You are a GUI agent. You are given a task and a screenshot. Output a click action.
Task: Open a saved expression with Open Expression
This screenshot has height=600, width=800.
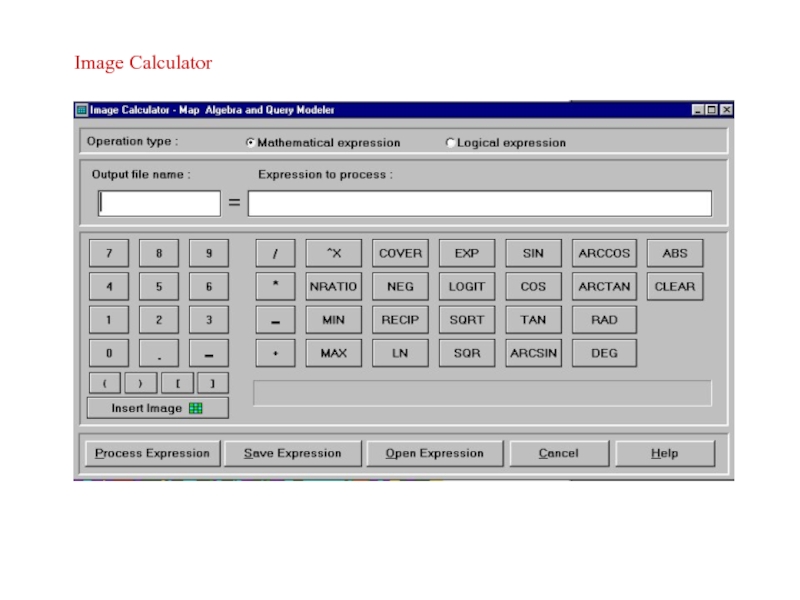tap(434, 454)
